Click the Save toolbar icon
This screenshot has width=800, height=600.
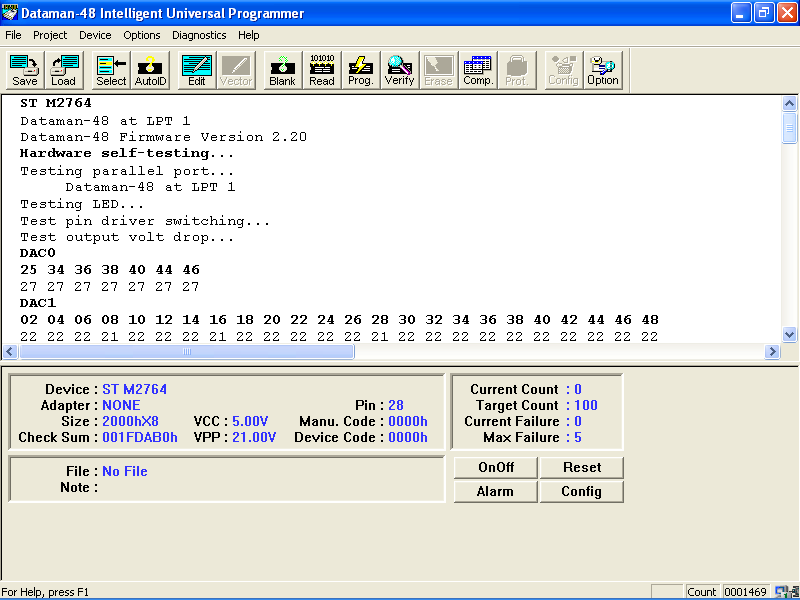[24, 70]
